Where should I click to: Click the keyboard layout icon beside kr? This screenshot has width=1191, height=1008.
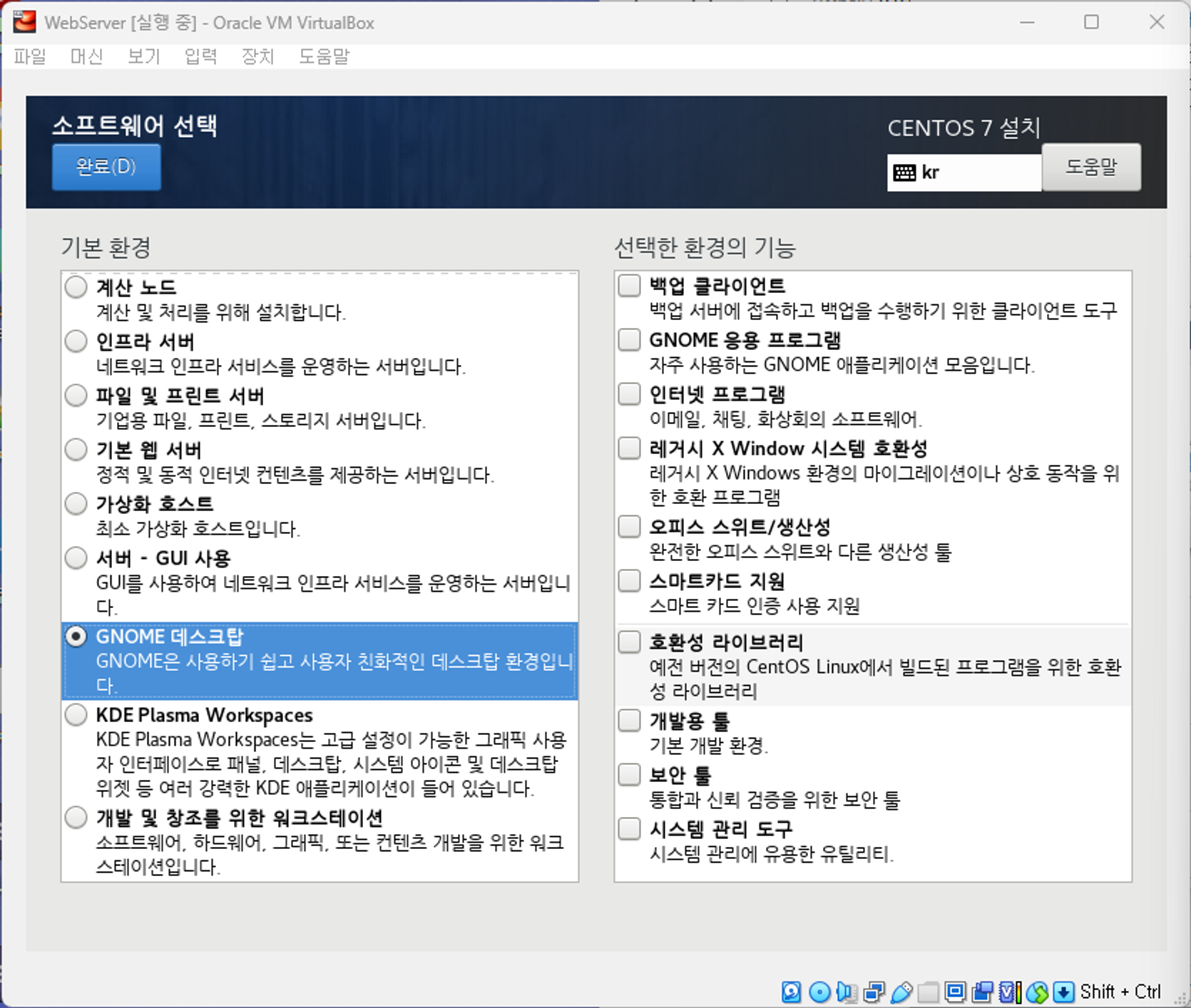pos(904,173)
